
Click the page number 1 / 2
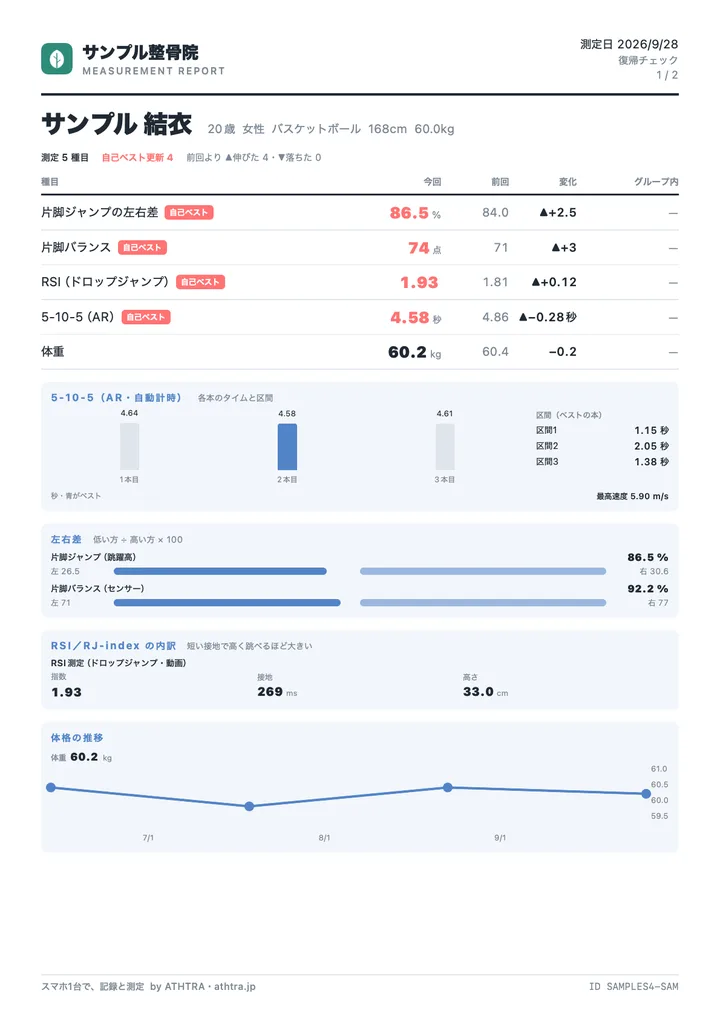coord(667,75)
